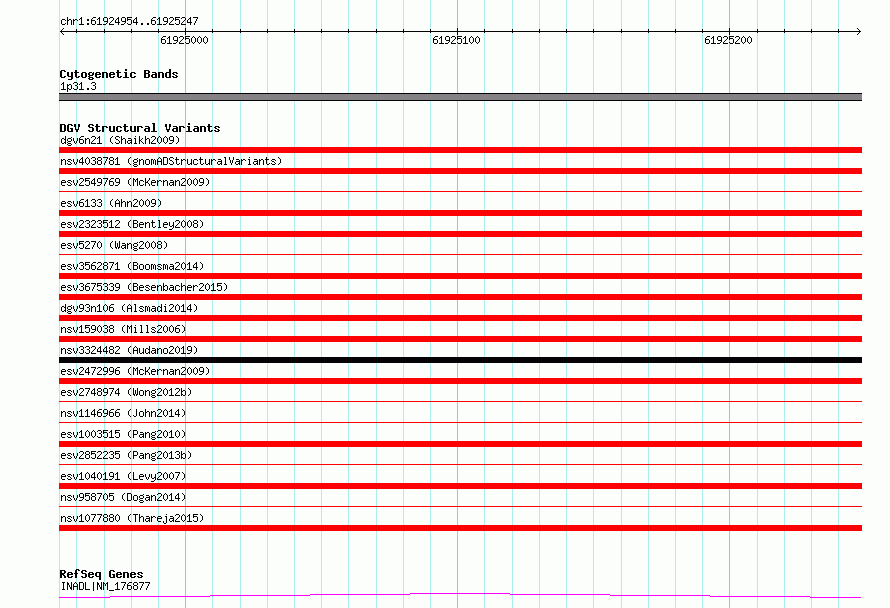Click the DGV Structural Variants track heading

point(140,128)
